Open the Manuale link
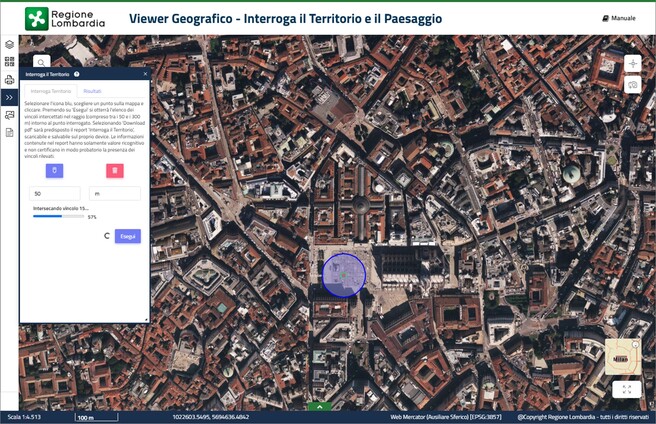 [x=619, y=18]
